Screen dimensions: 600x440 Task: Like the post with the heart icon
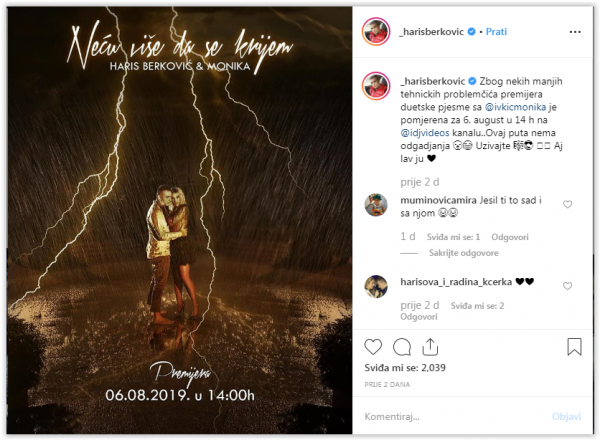click(x=373, y=347)
